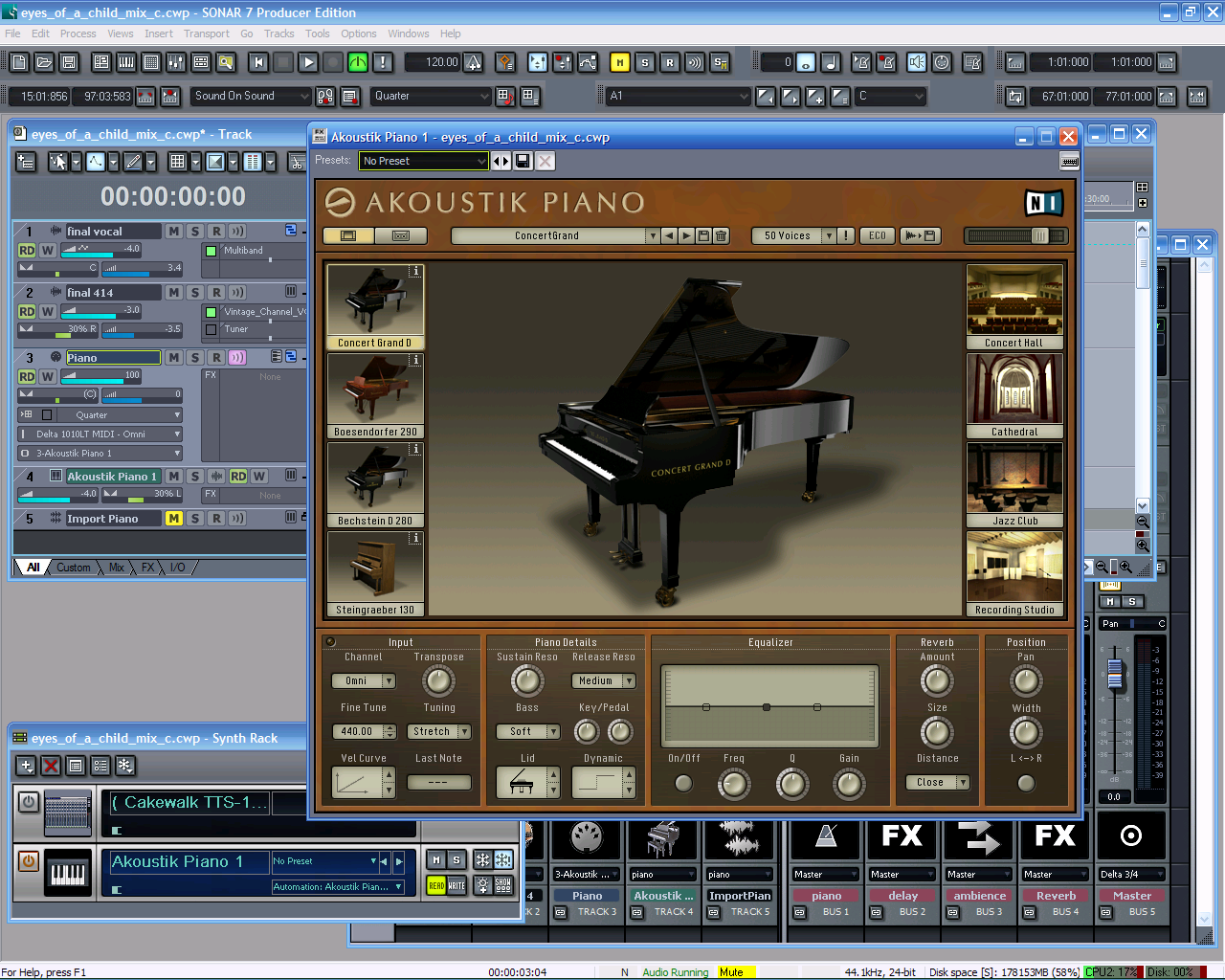Open the Omni channel dropdown

tap(364, 680)
